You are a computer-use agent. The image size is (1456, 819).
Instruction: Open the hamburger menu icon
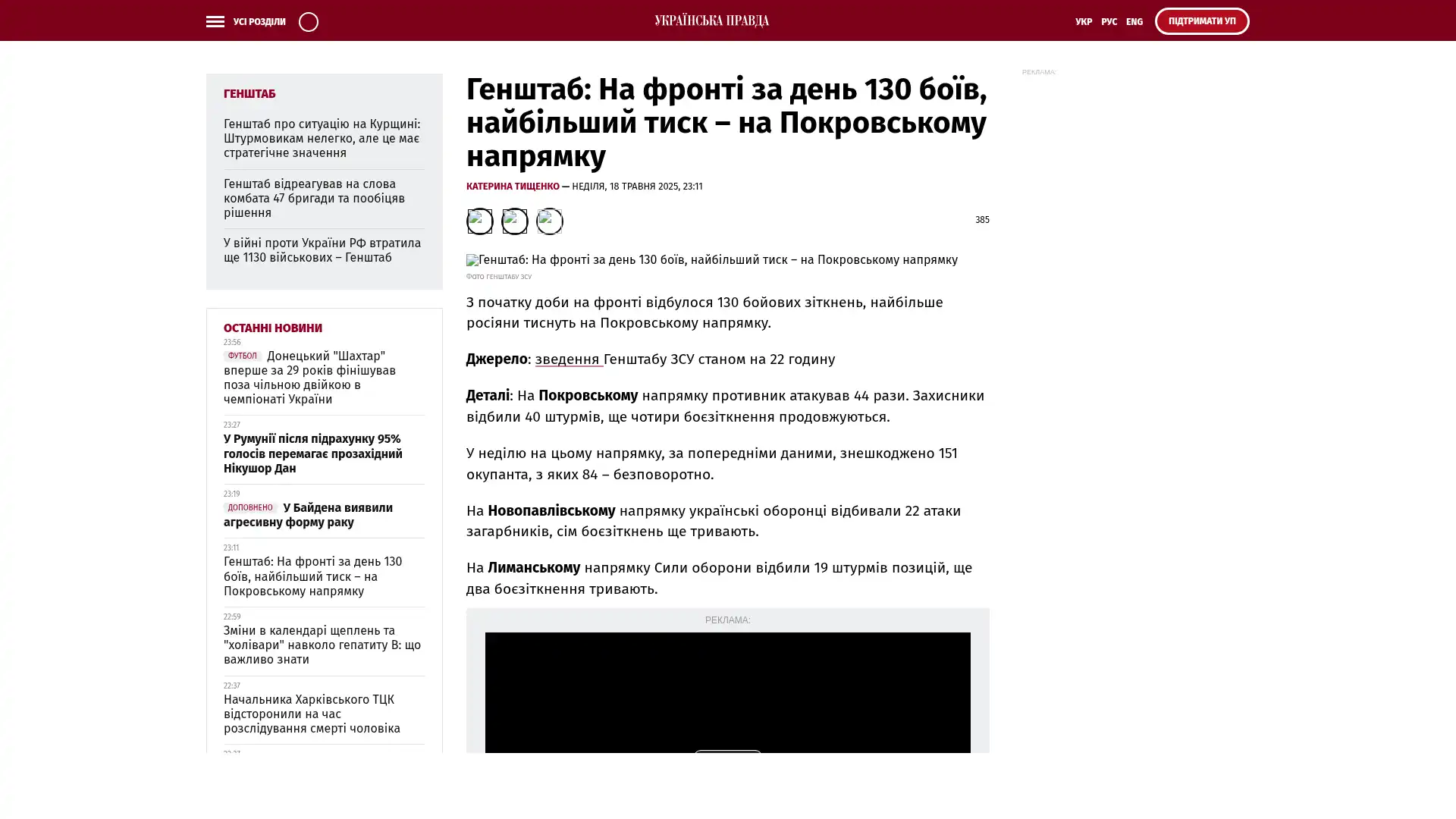[x=215, y=21]
